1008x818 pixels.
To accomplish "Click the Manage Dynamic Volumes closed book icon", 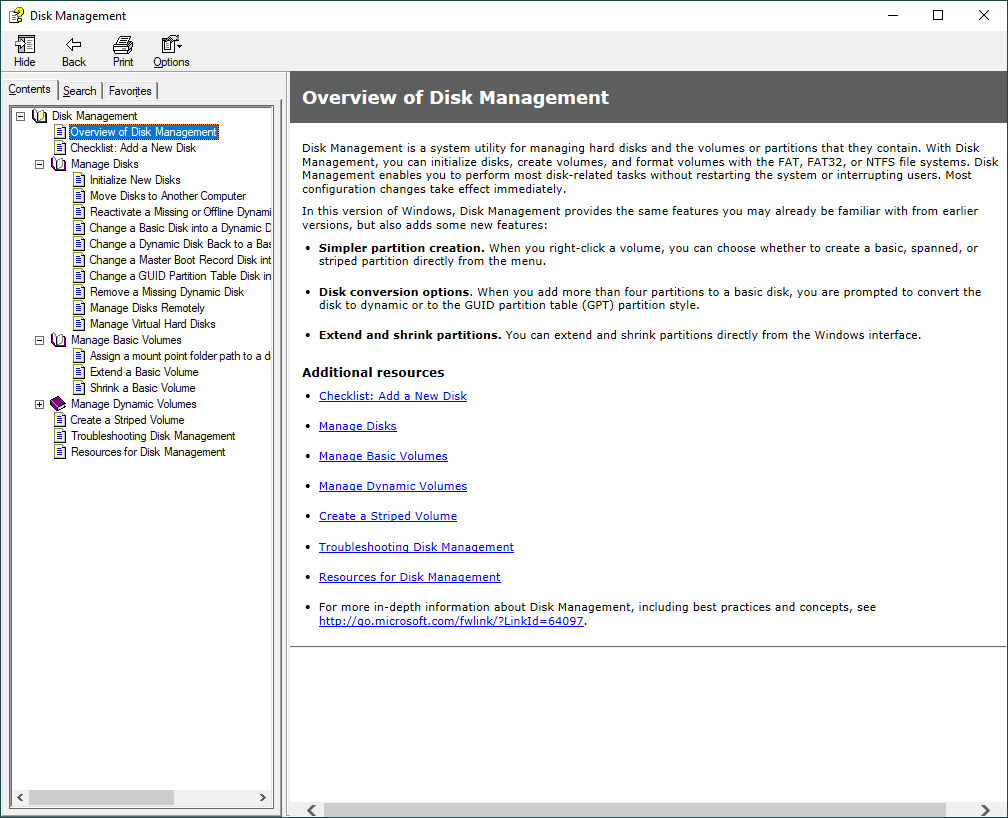I will click(x=58, y=404).
